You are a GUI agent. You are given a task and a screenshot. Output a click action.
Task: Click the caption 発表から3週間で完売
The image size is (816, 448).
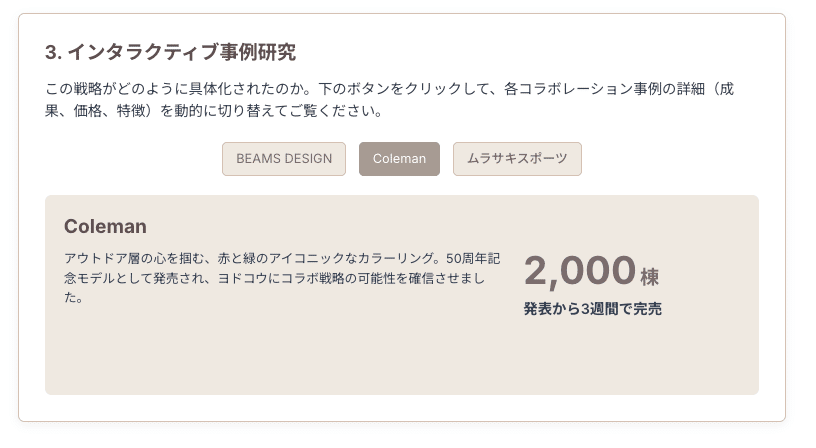592,309
